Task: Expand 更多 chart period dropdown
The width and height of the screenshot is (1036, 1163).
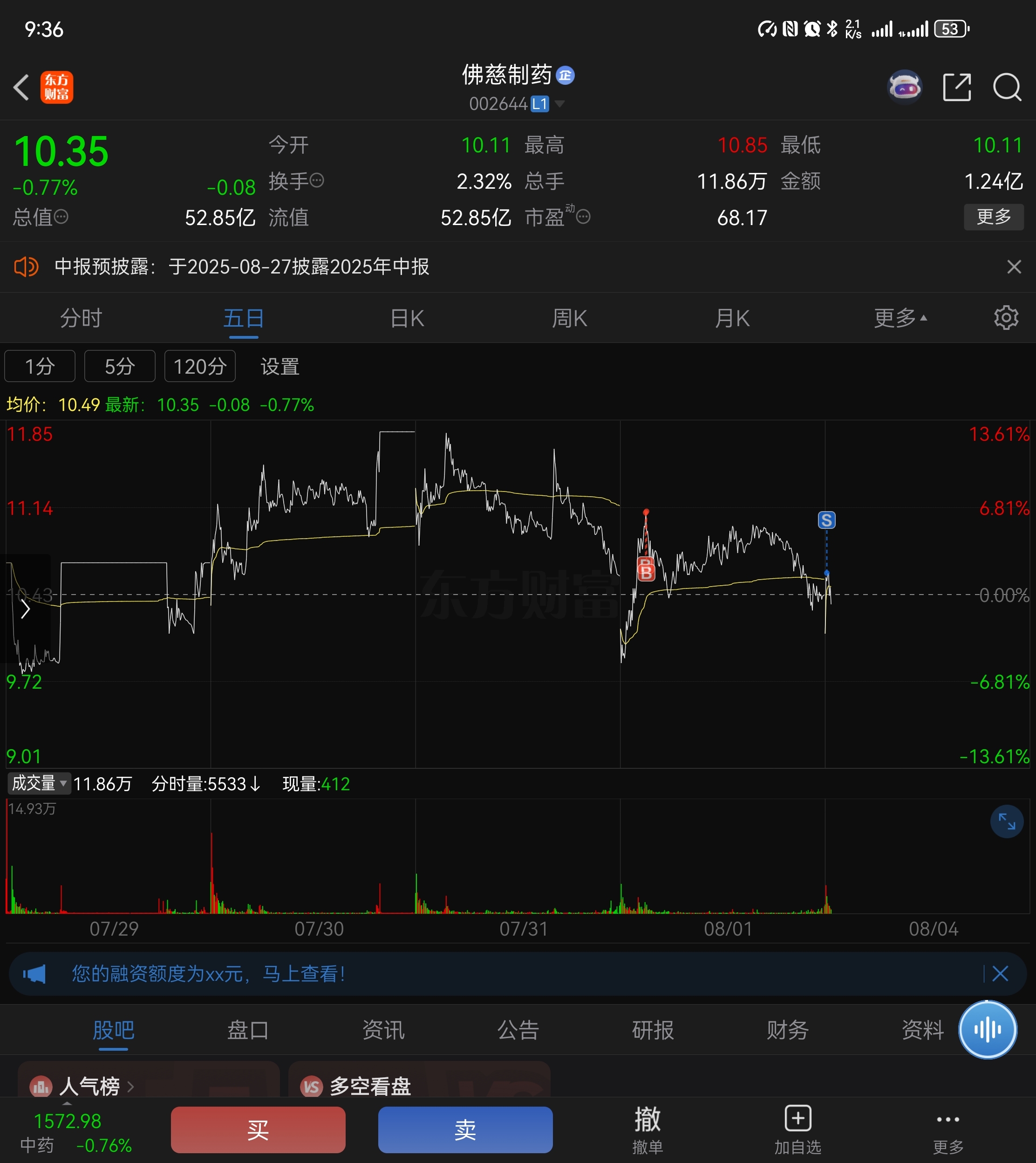Action: click(900, 318)
